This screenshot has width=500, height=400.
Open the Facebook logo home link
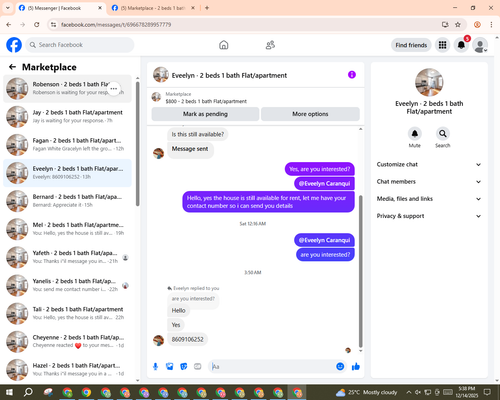14,45
